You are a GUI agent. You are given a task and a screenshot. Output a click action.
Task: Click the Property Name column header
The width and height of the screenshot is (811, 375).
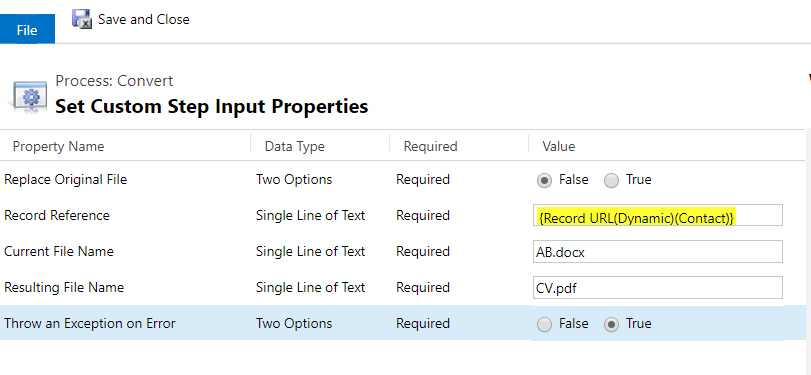58,146
